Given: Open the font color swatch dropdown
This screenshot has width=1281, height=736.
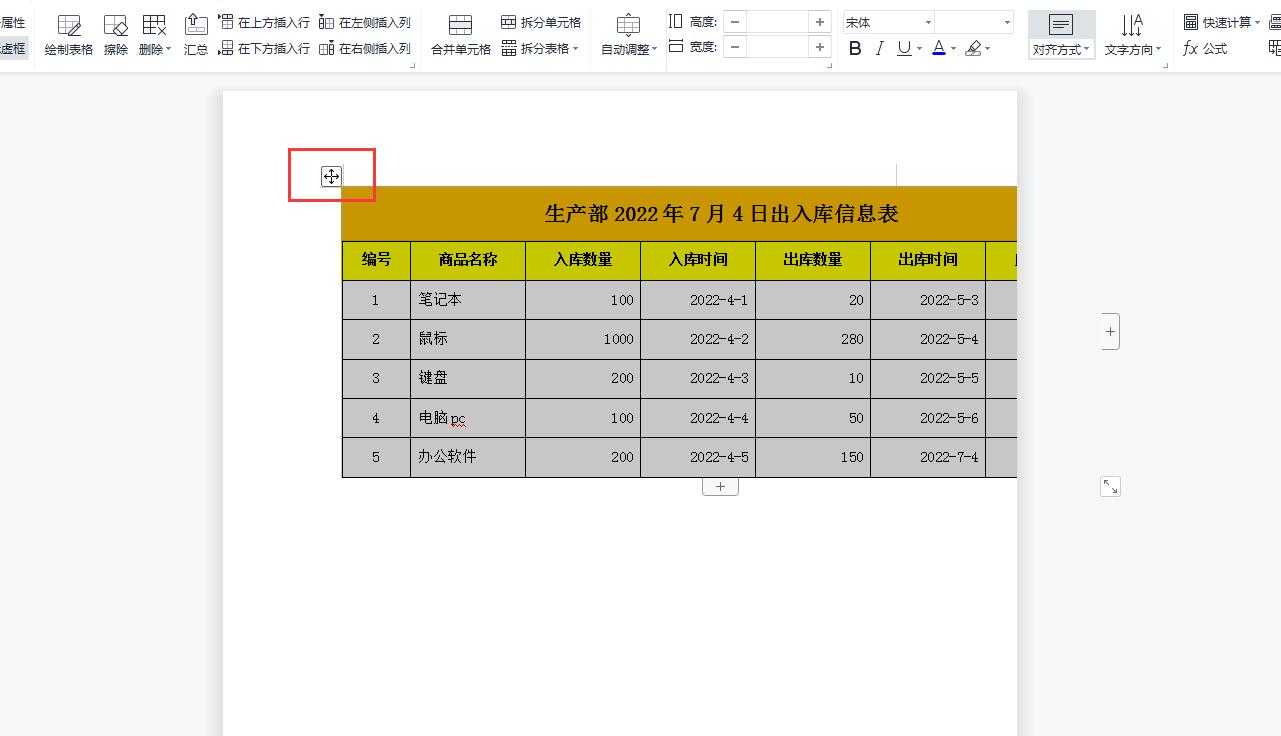Looking at the screenshot, I should [952, 47].
